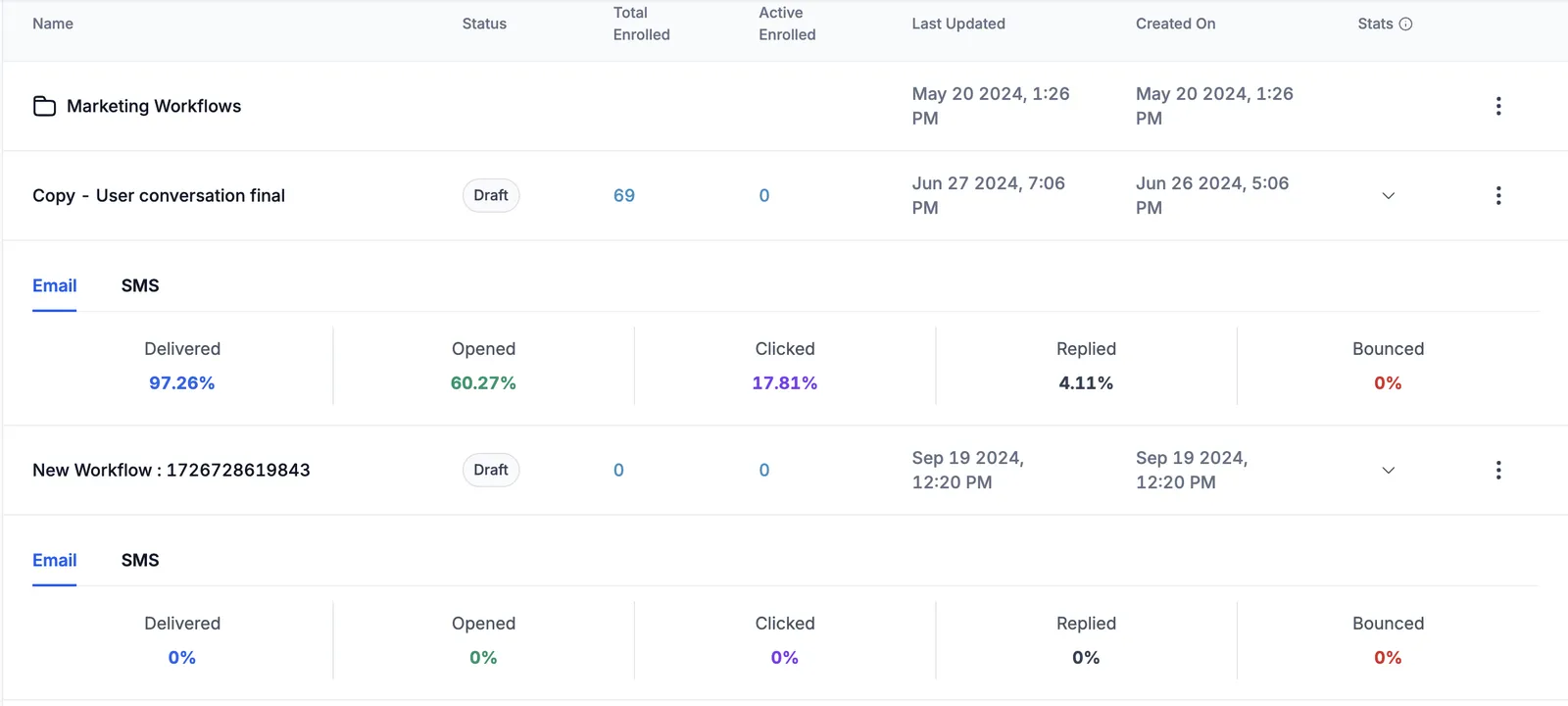Screen dimensions: 1568x706
Task: Open the Marketing Workflows folder icon
Action: [44, 106]
